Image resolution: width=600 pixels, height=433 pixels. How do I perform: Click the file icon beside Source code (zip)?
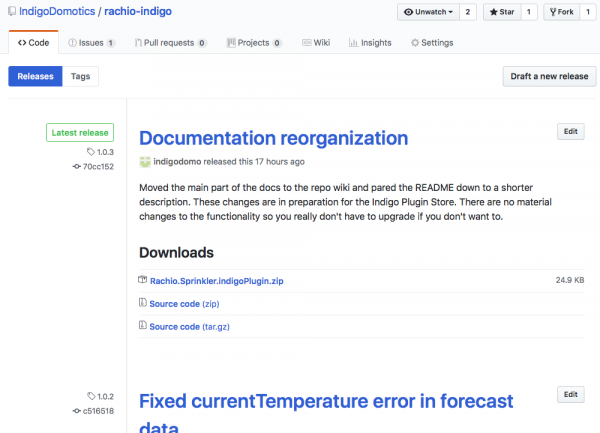click(x=142, y=303)
